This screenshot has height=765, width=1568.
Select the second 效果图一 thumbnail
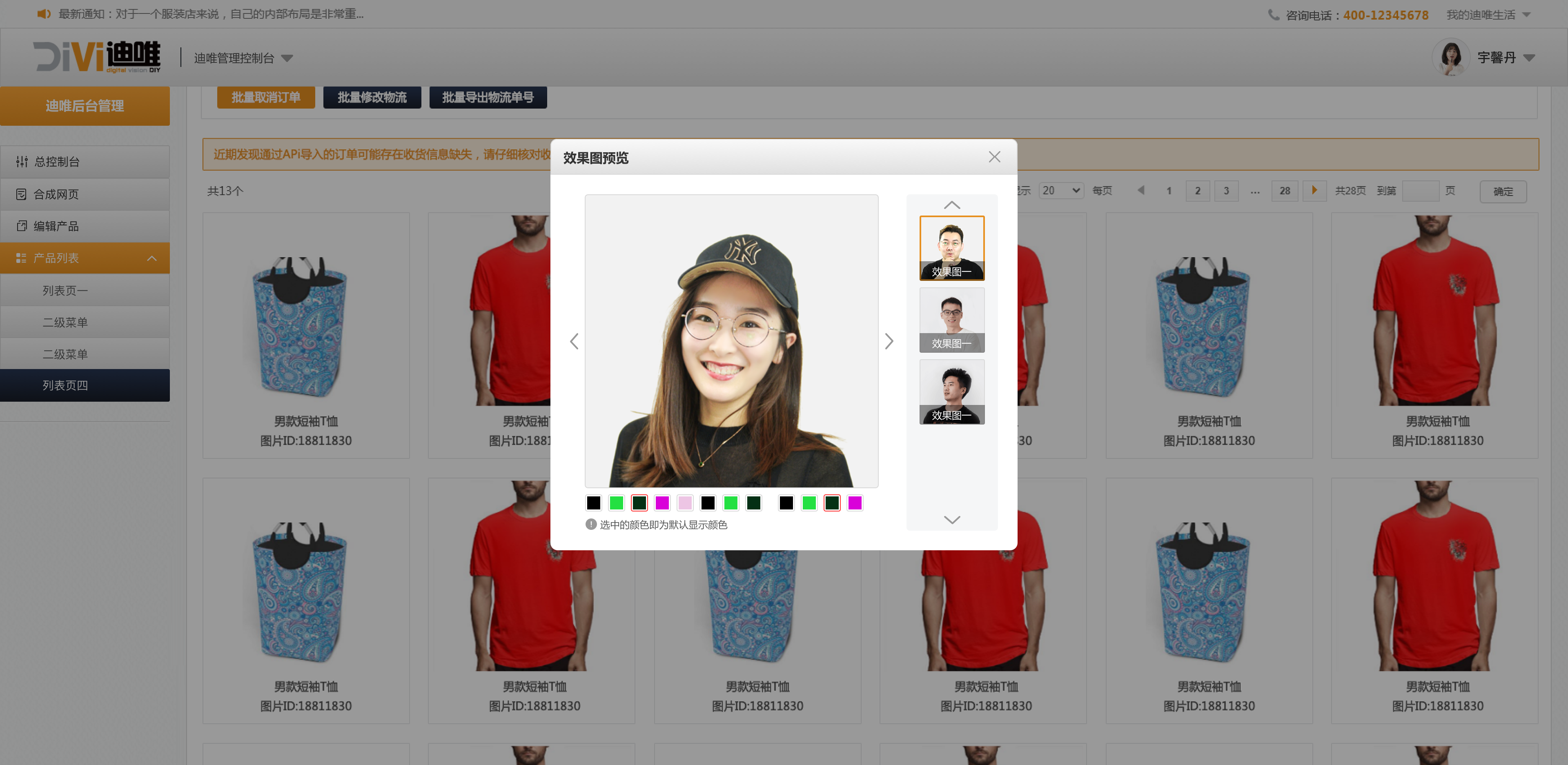point(951,320)
